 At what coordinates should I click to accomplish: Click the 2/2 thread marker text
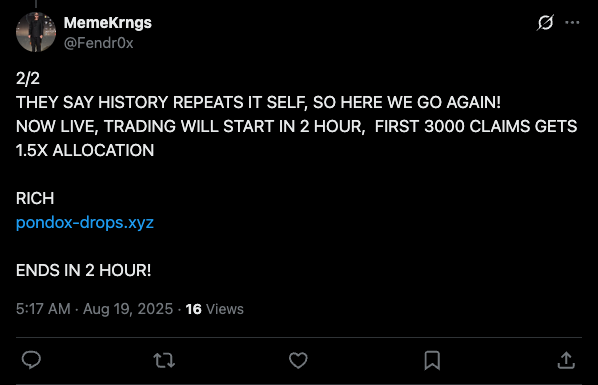coord(28,78)
